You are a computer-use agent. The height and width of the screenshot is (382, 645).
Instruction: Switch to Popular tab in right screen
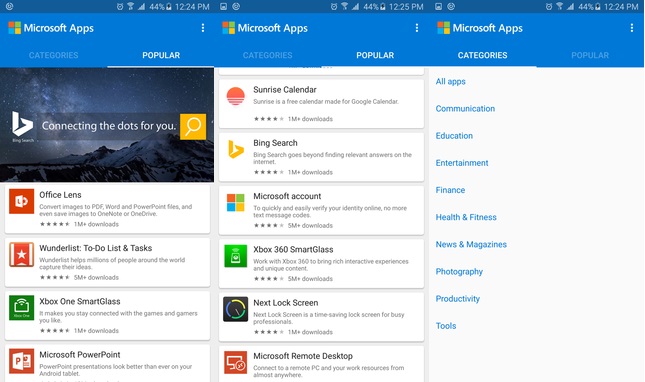point(590,55)
